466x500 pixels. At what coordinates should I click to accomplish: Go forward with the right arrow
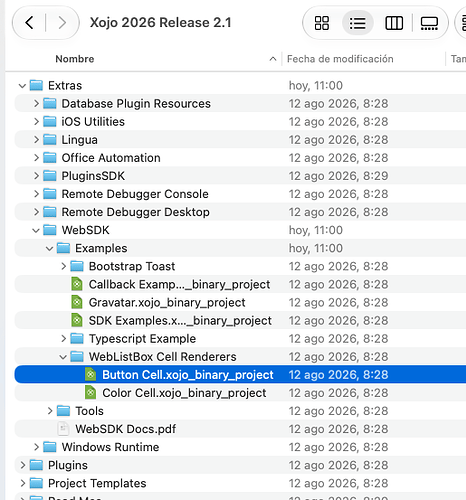pyautogui.click(x=62, y=23)
